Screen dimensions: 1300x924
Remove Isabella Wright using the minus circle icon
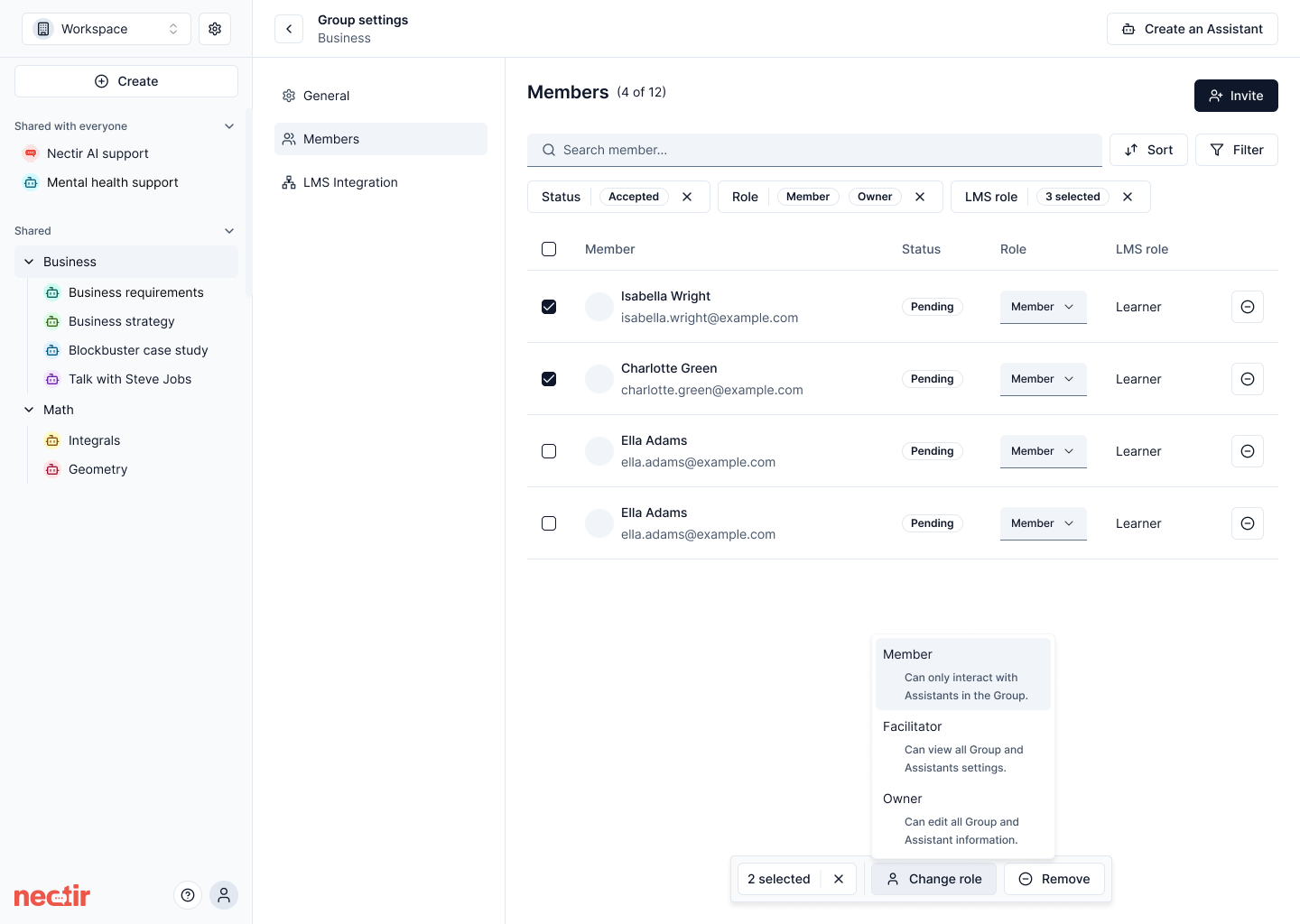pyautogui.click(x=1248, y=307)
